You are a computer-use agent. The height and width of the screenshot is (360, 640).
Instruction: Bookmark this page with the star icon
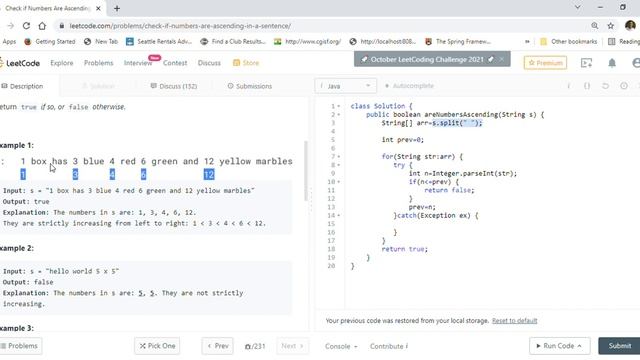(611, 26)
